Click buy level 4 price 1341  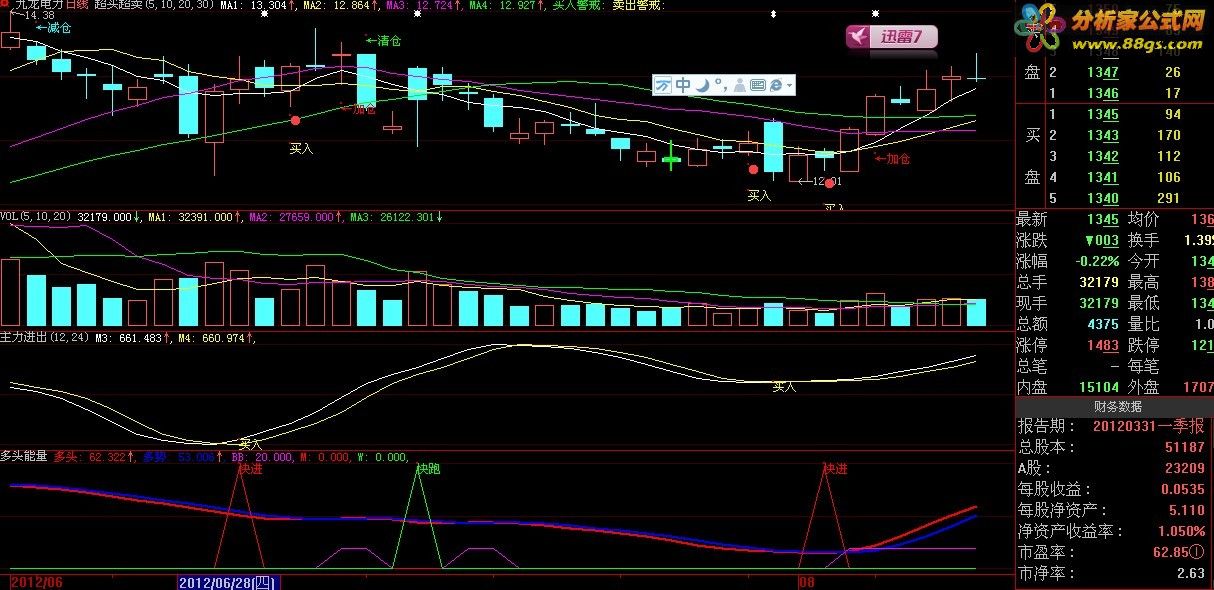point(1102,177)
